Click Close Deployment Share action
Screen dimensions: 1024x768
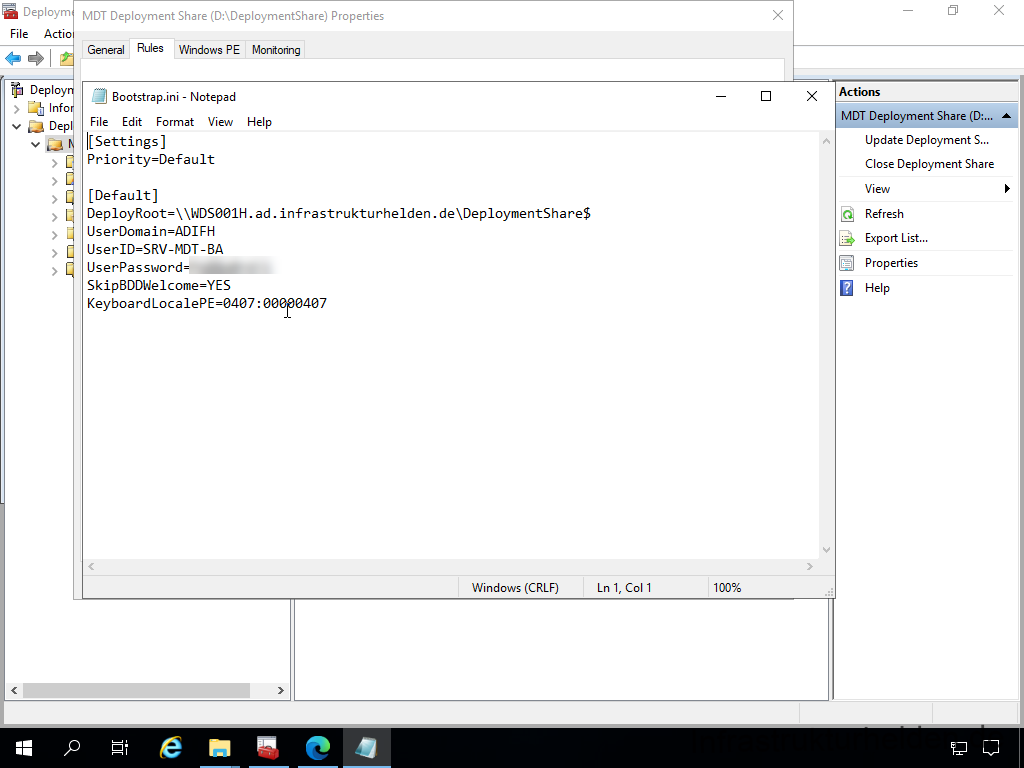[929, 164]
